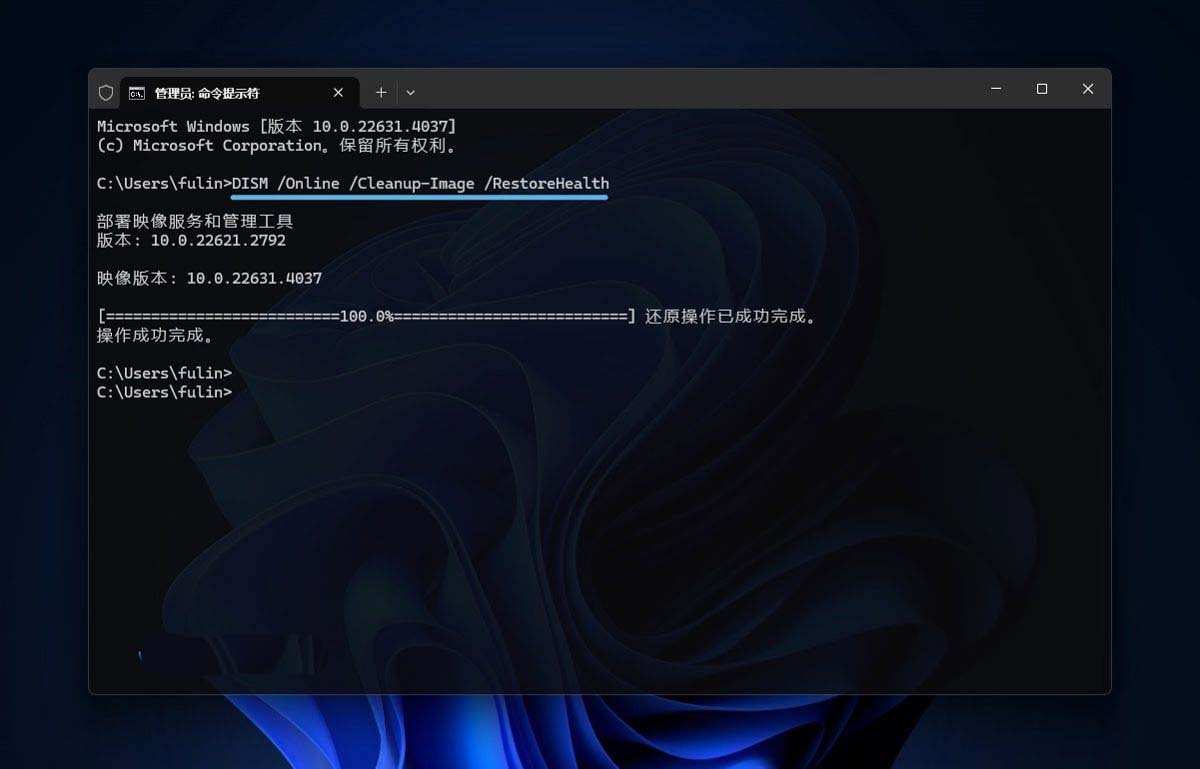1200x769 pixels.
Task: Click the 版本: 10.0.22621.2792 line
Action: (191, 241)
